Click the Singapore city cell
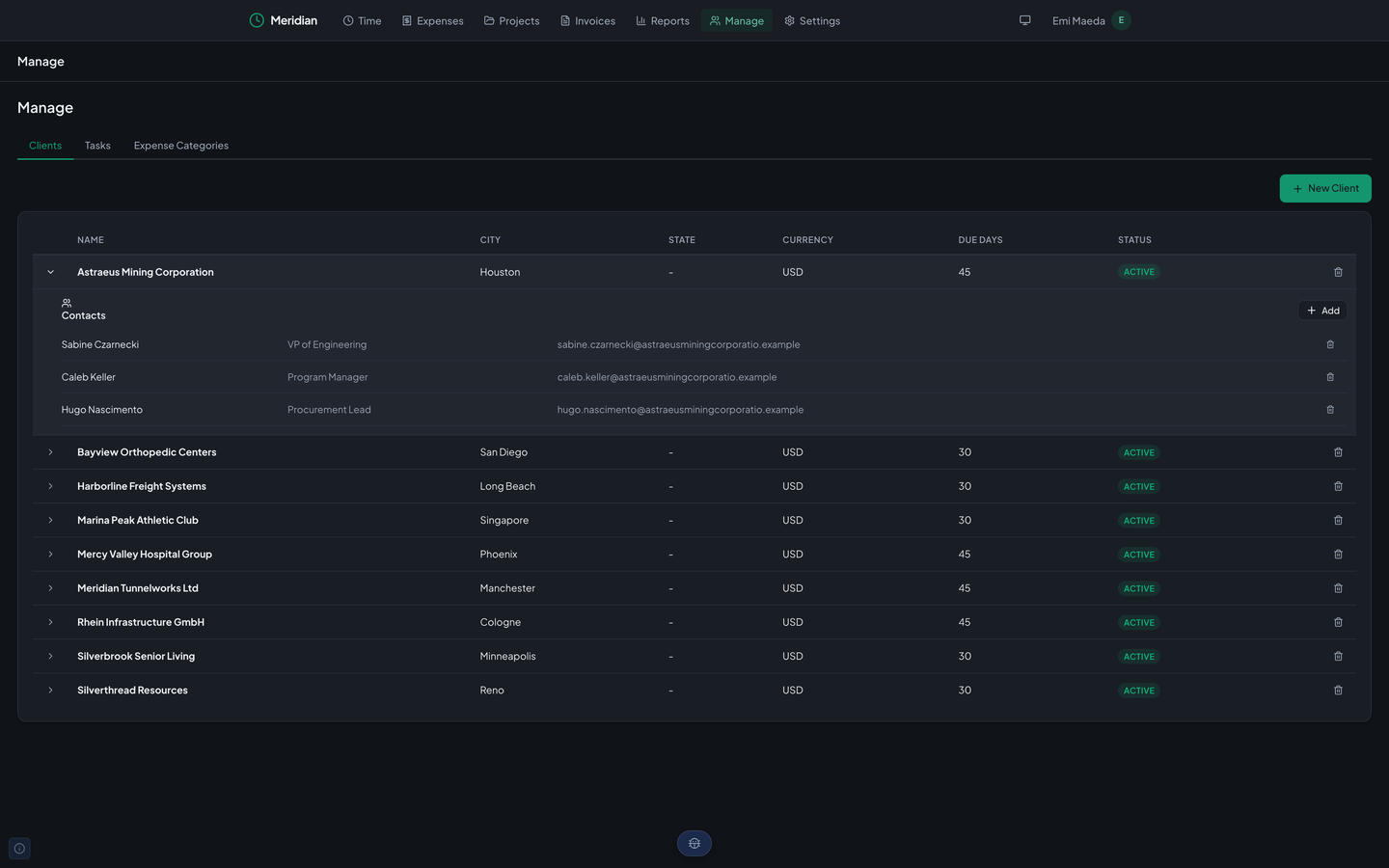Viewport: 1389px width, 868px height. coord(504,520)
